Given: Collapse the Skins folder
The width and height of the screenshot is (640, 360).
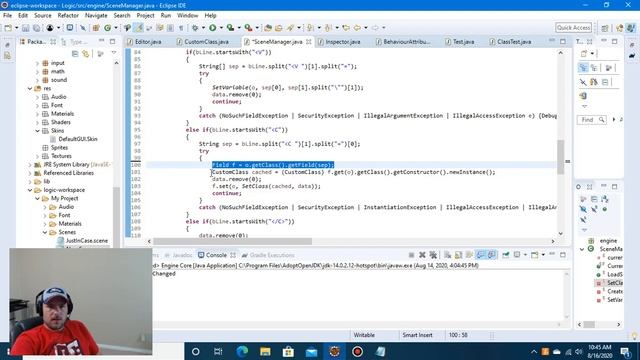Looking at the screenshot, I should click(x=38, y=131).
